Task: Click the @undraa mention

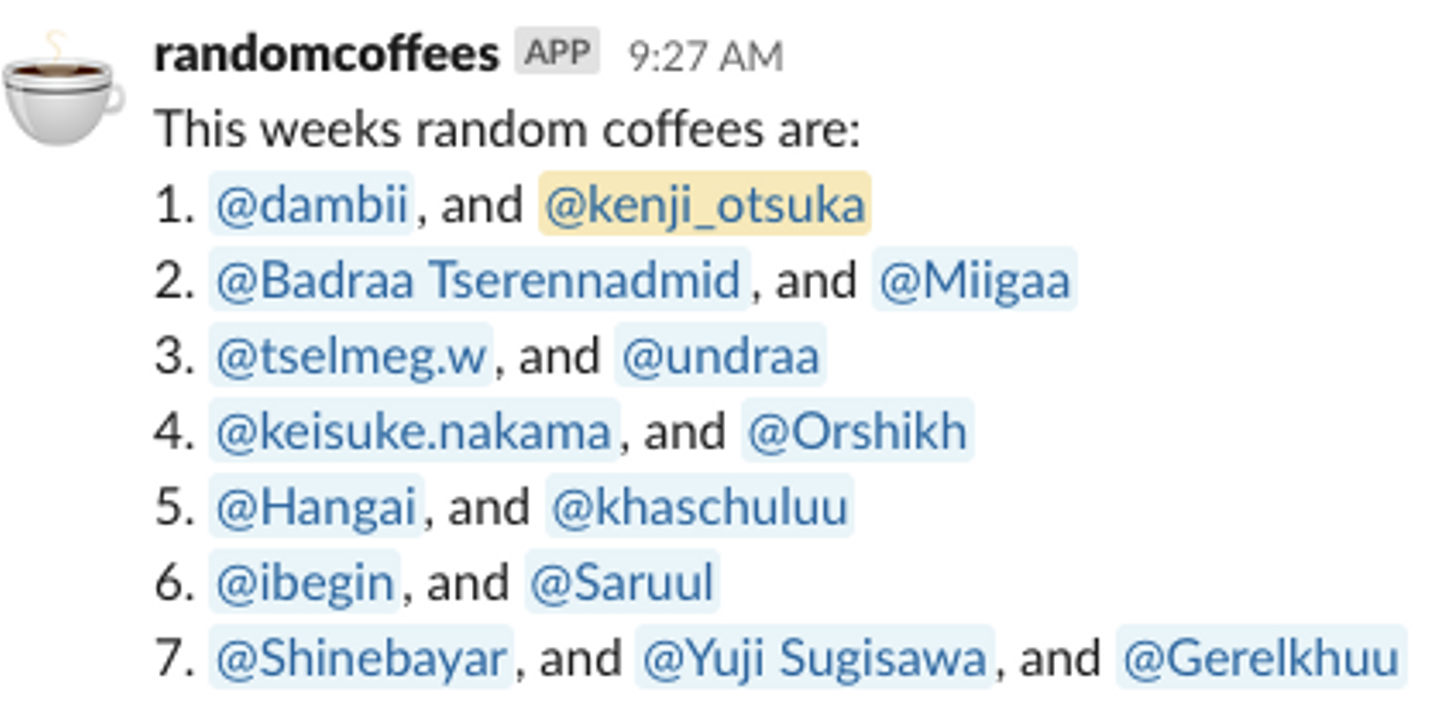Action: pos(720,356)
